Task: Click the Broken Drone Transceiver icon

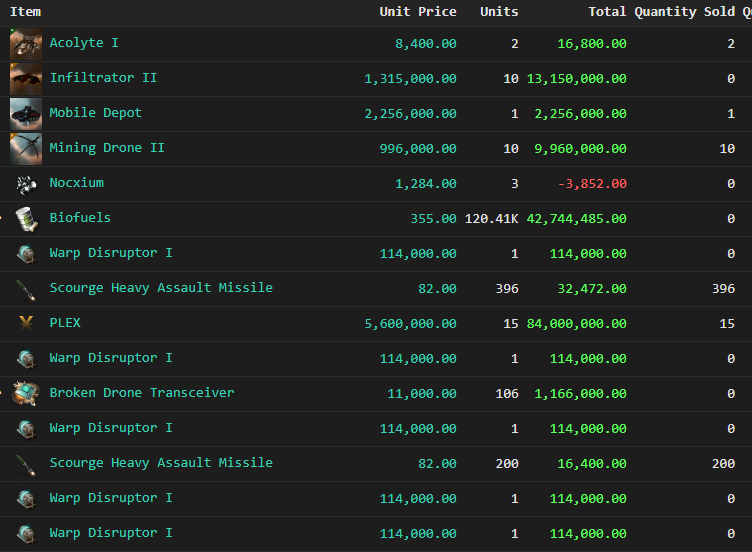Action: 26,394
